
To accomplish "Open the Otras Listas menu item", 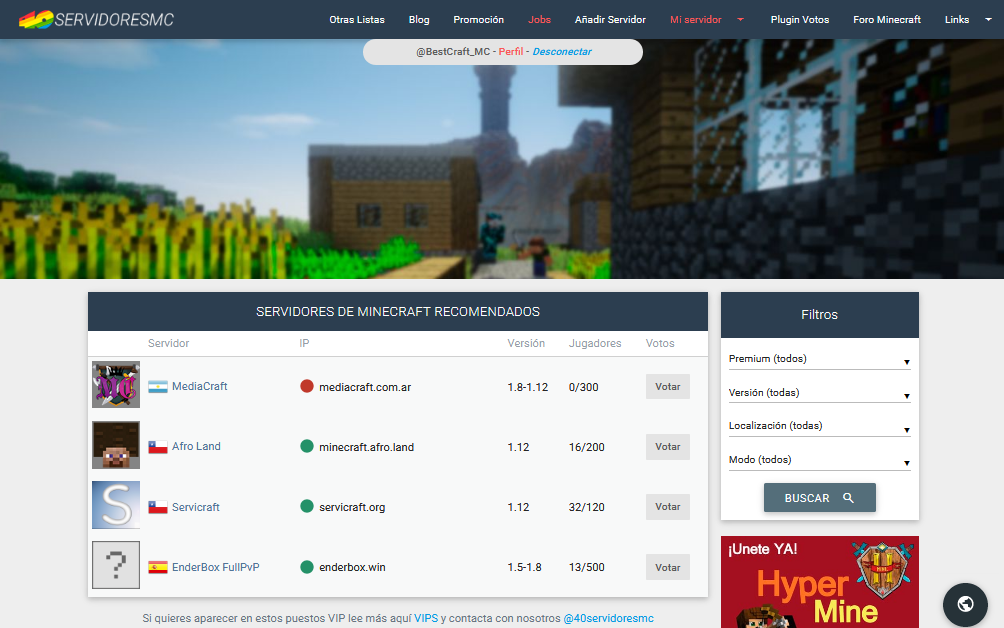I will (x=357, y=20).
